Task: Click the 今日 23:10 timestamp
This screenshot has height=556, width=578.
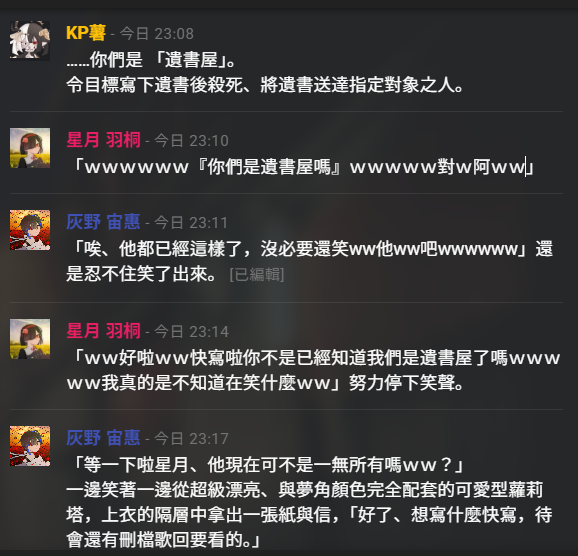Action: coord(191,141)
